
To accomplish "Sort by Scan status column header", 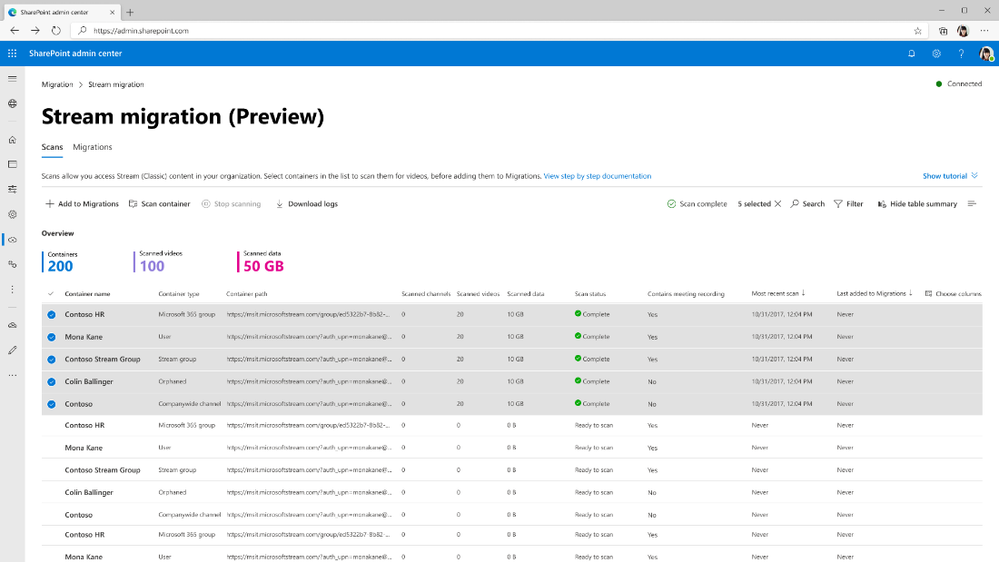I will (590, 294).
